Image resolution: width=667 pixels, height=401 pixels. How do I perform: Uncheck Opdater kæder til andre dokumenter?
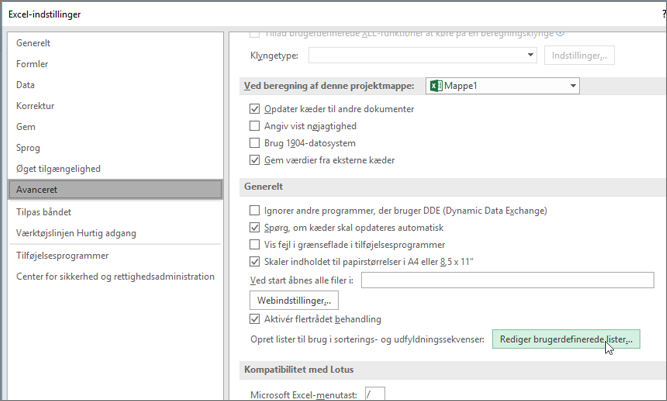(254, 109)
